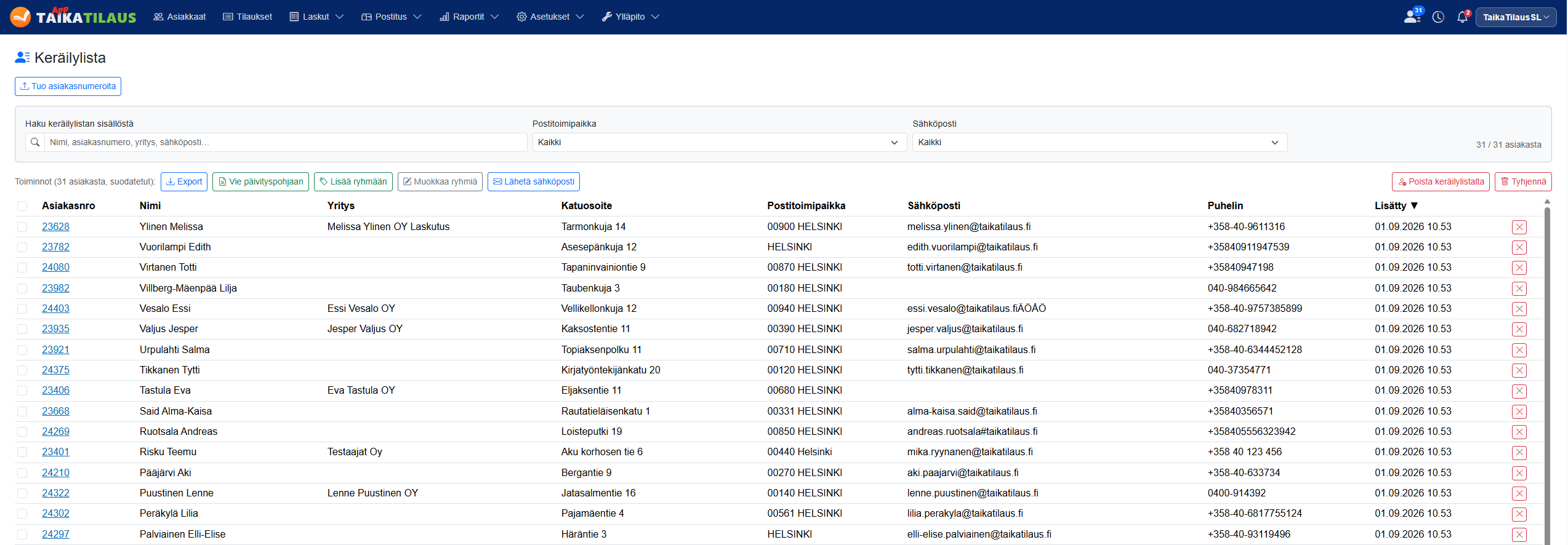Click the TaikaTilaus logo
This screenshot has height=545, width=1568.
click(x=73, y=17)
